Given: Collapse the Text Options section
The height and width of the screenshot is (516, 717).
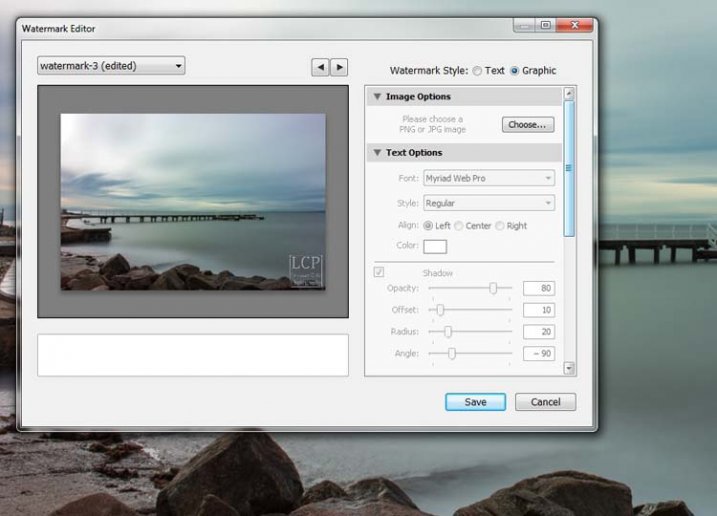Looking at the screenshot, I should [x=377, y=153].
